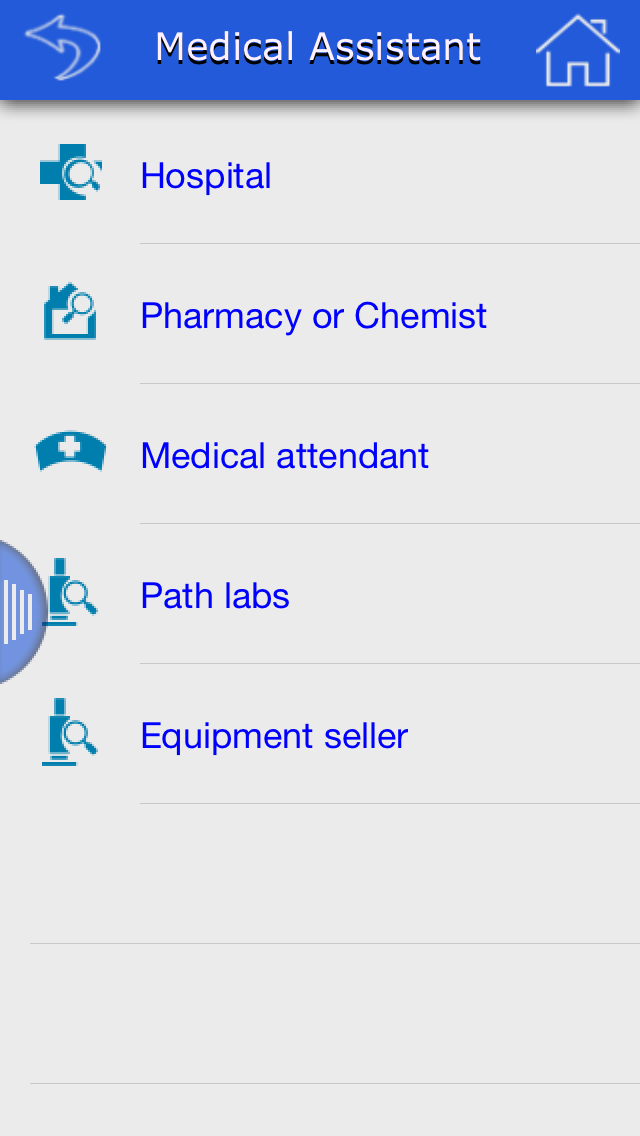Go to home via house icon
The height and width of the screenshot is (1136, 640).
tap(578, 50)
